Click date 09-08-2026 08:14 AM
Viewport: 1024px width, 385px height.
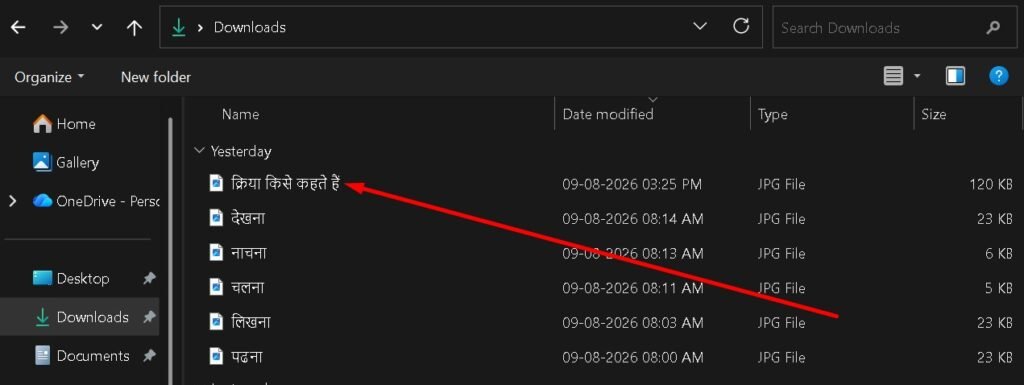pyautogui.click(x=633, y=219)
